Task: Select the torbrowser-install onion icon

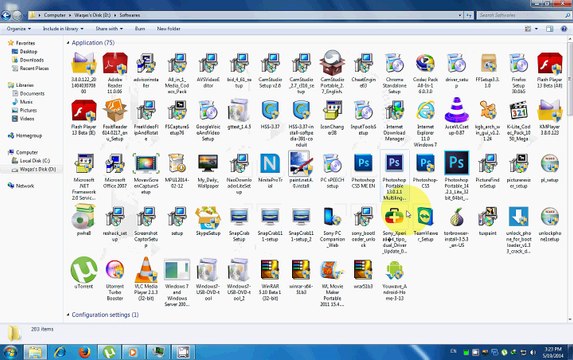Action: [x=456, y=217]
